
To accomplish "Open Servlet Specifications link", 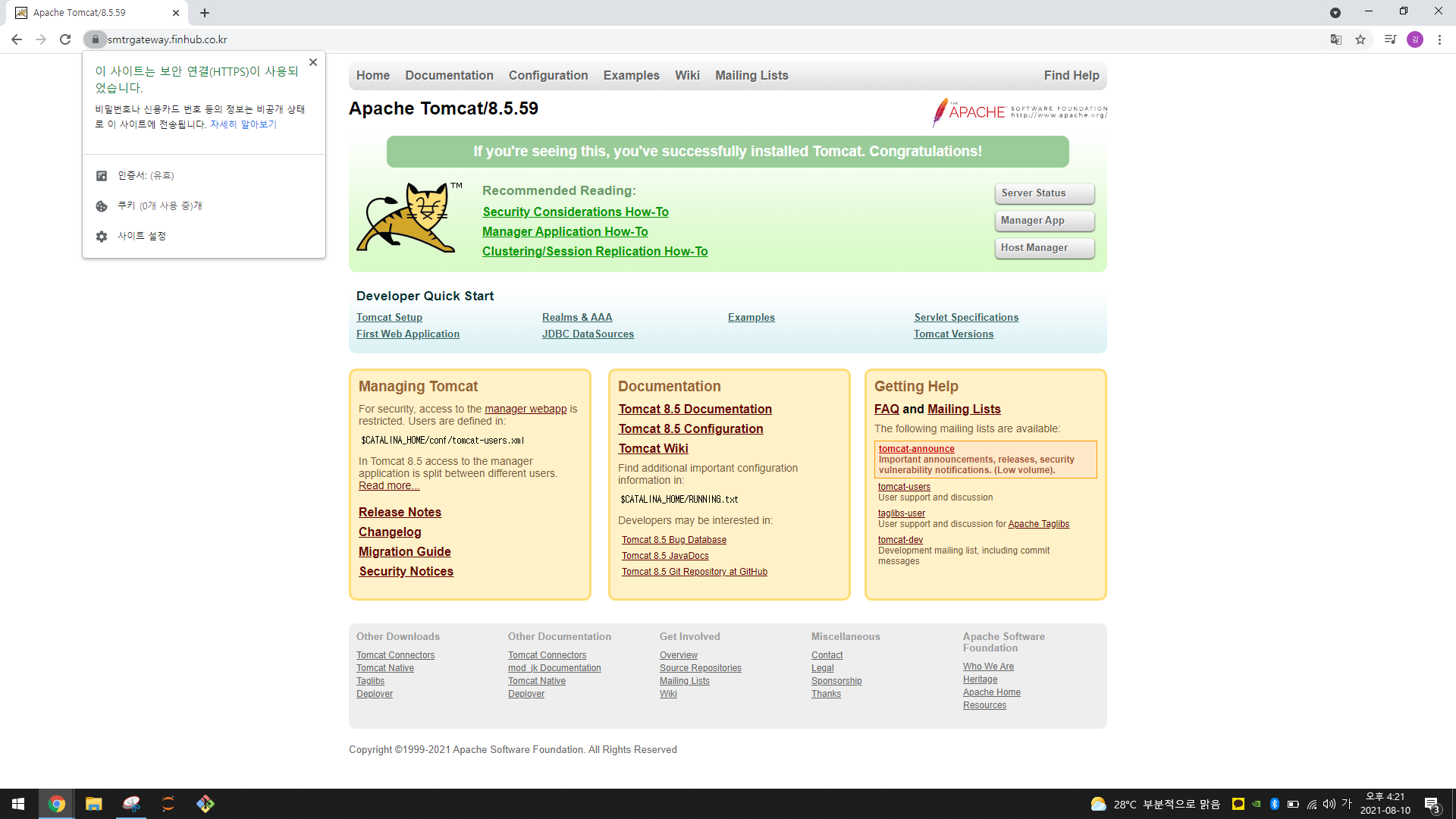I will [966, 318].
